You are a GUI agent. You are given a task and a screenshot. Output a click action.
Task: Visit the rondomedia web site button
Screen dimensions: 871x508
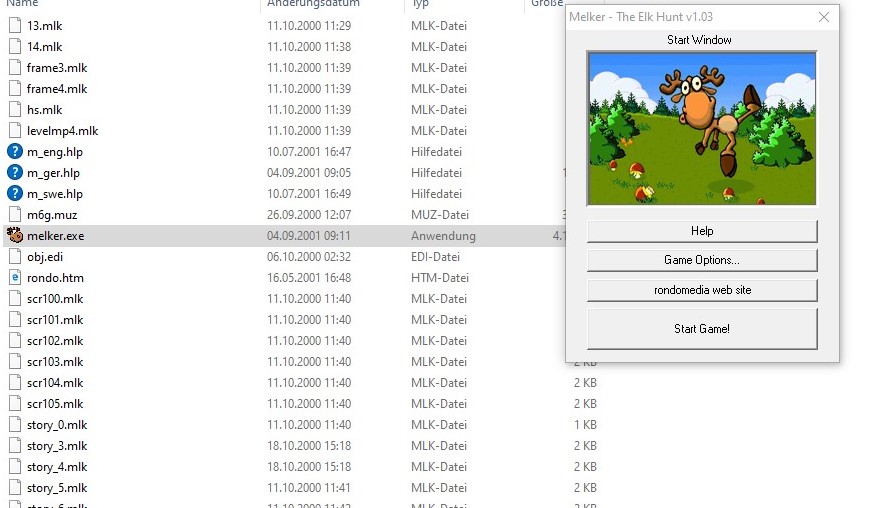(x=702, y=290)
